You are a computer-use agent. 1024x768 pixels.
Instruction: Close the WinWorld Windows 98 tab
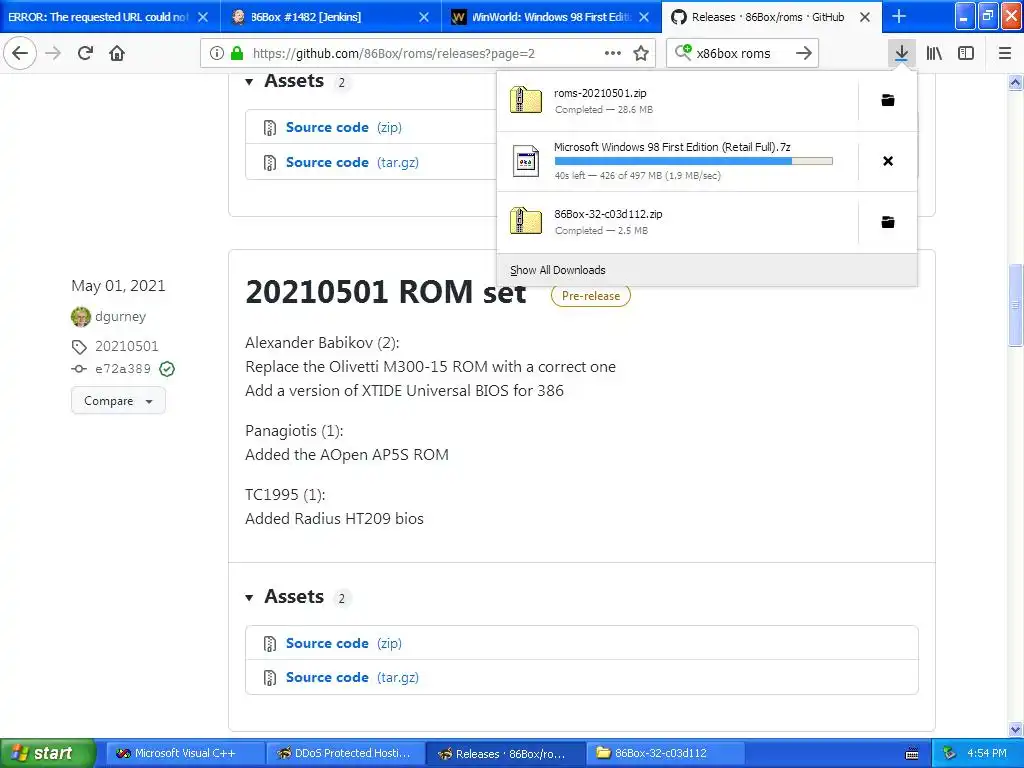click(x=644, y=17)
